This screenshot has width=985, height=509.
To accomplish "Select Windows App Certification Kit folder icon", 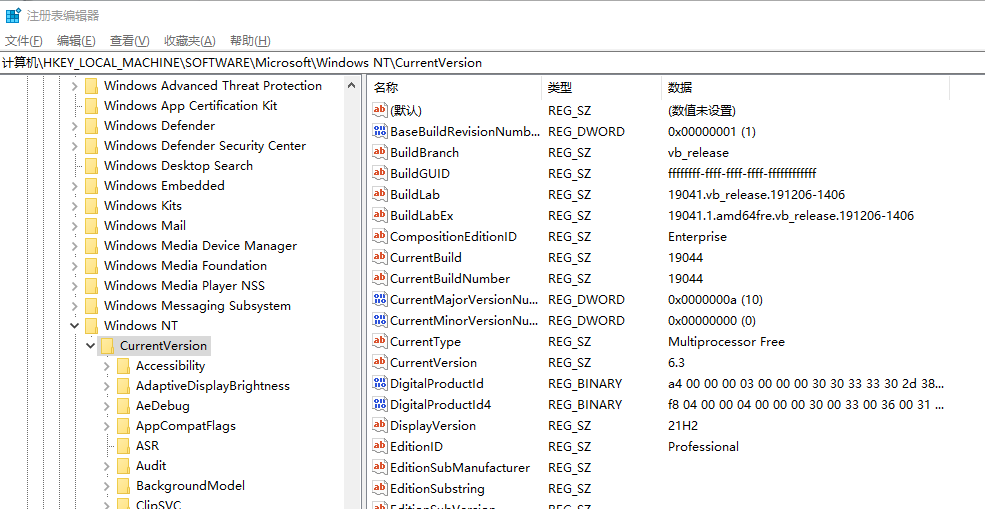I will click(x=92, y=106).
